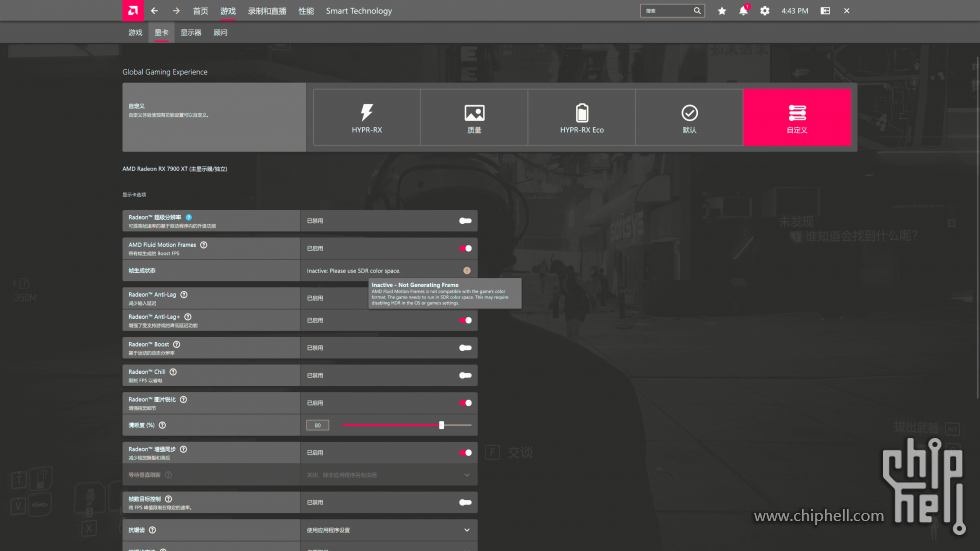
Task: Disable Radeon Anti-Lag+ toggle
Action: (465, 320)
